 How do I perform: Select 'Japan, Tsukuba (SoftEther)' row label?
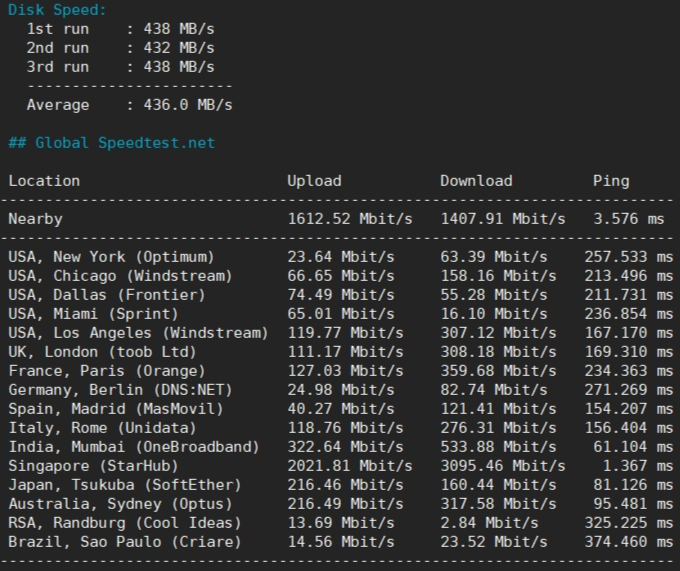tap(124, 486)
